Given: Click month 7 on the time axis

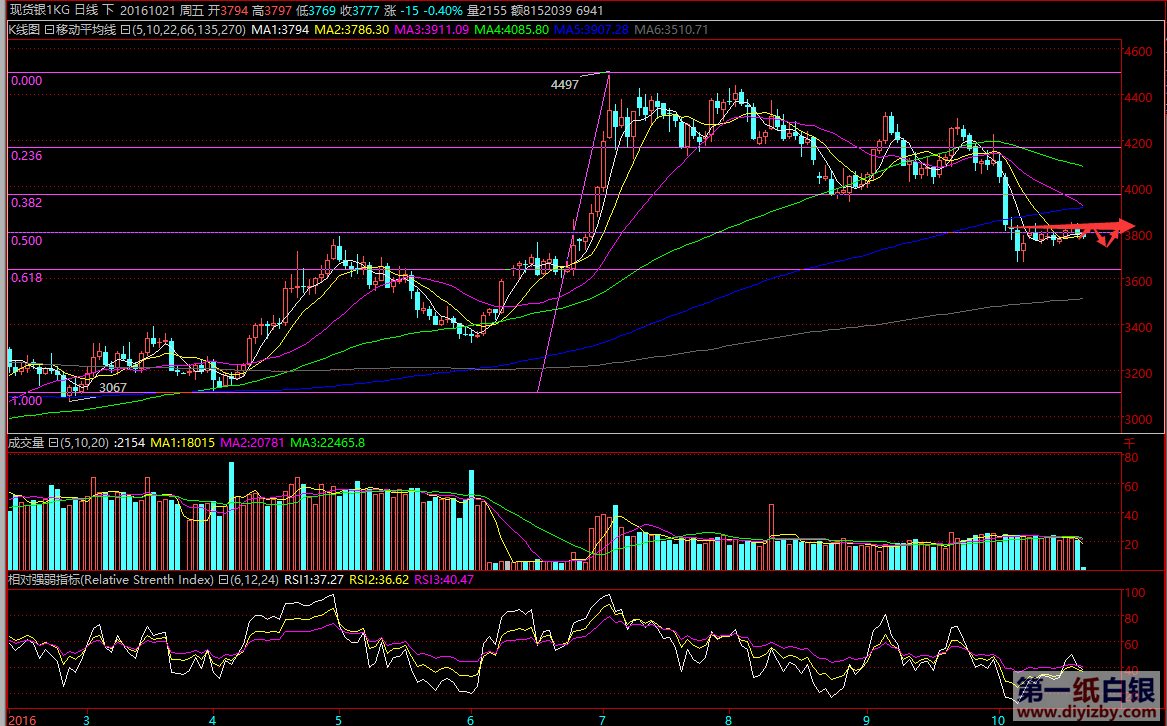Looking at the screenshot, I should click(602, 718).
